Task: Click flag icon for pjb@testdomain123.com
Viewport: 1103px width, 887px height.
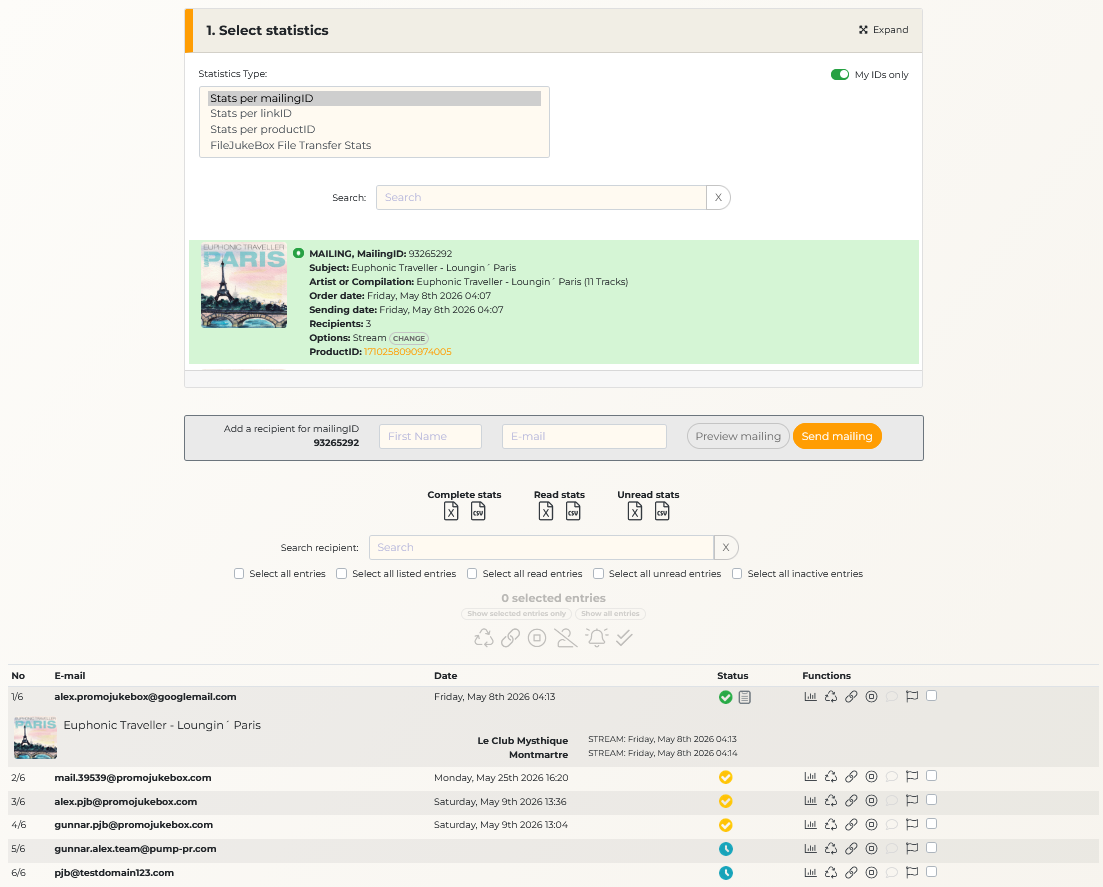Action: click(912, 872)
